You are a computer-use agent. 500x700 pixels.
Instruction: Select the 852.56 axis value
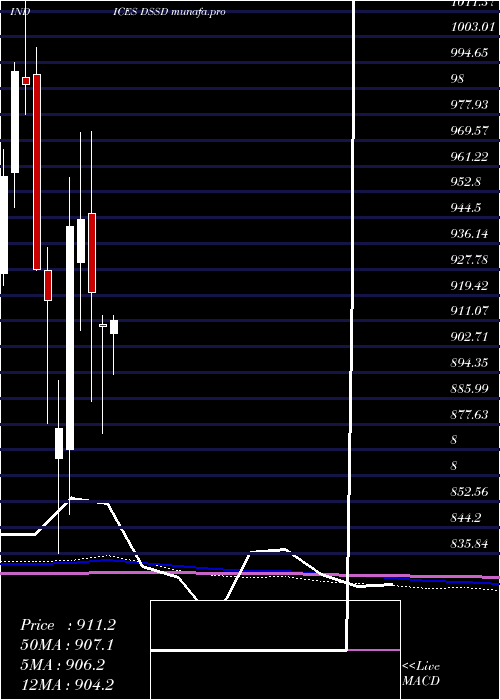coord(469,492)
